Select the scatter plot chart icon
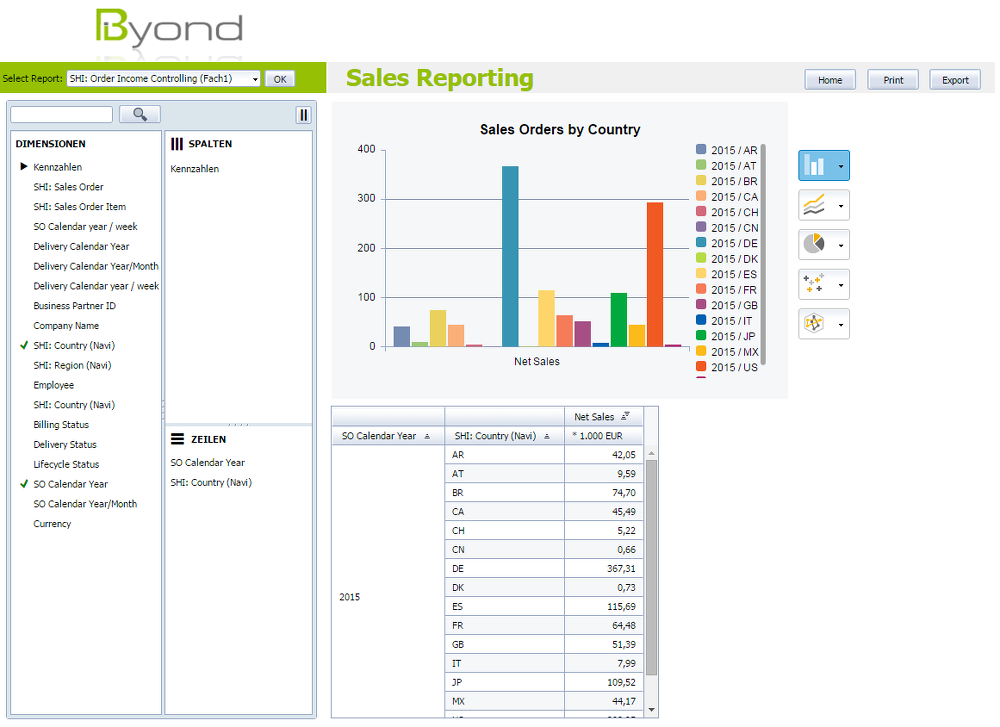 pos(816,285)
